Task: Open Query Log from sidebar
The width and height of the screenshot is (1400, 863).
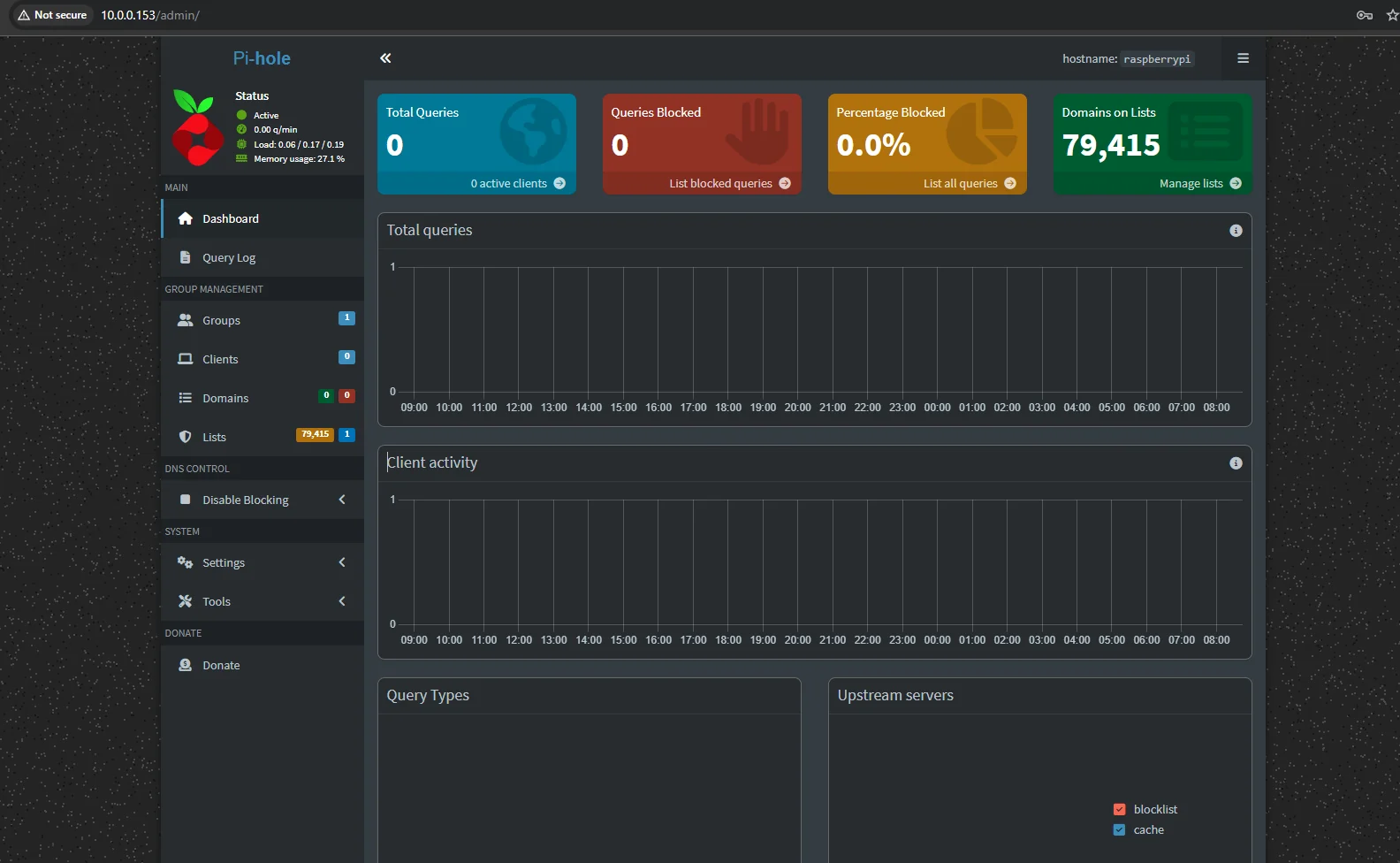Action: pyautogui.click(x=229, y=258)
